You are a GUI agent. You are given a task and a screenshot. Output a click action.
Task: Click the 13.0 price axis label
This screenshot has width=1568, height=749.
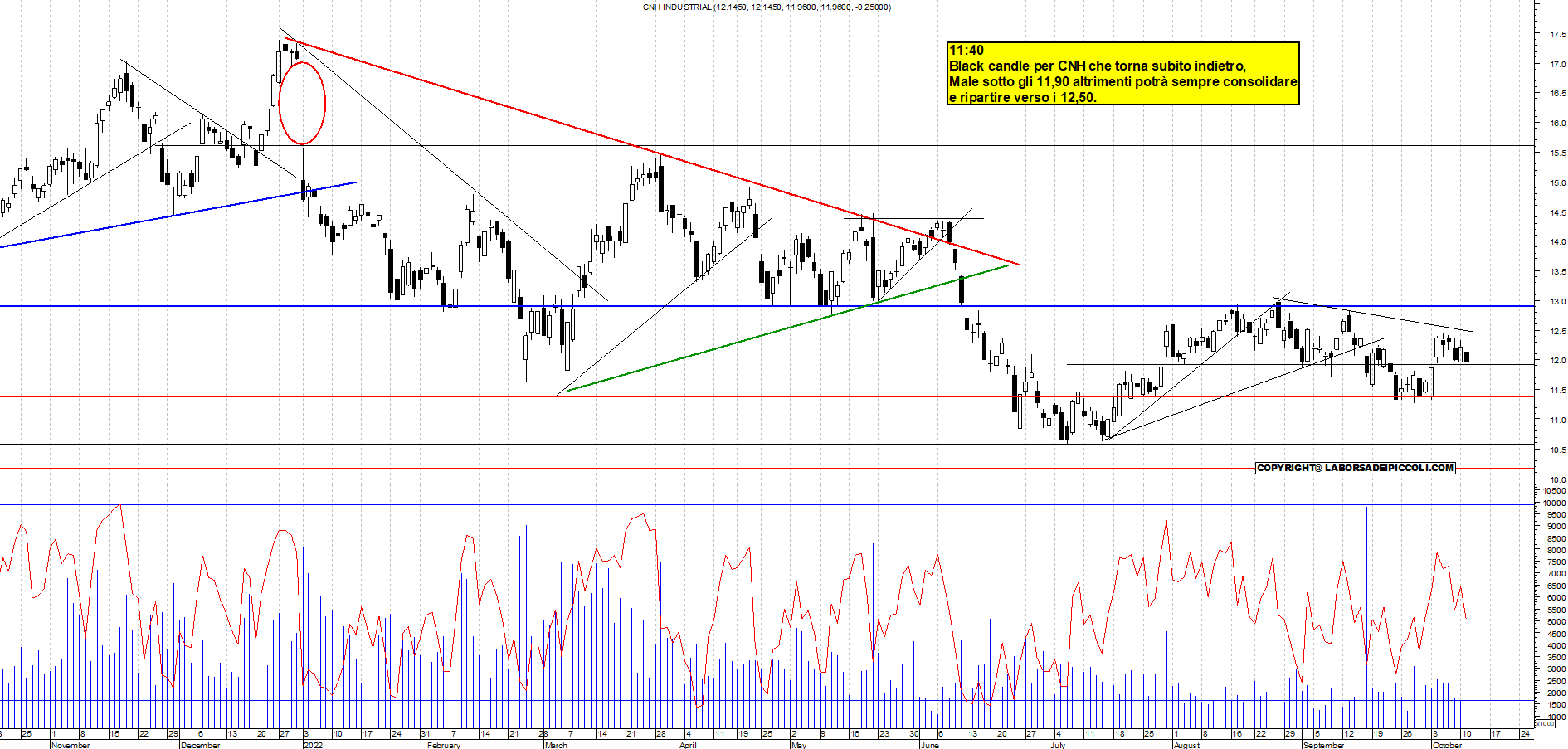1557,302
